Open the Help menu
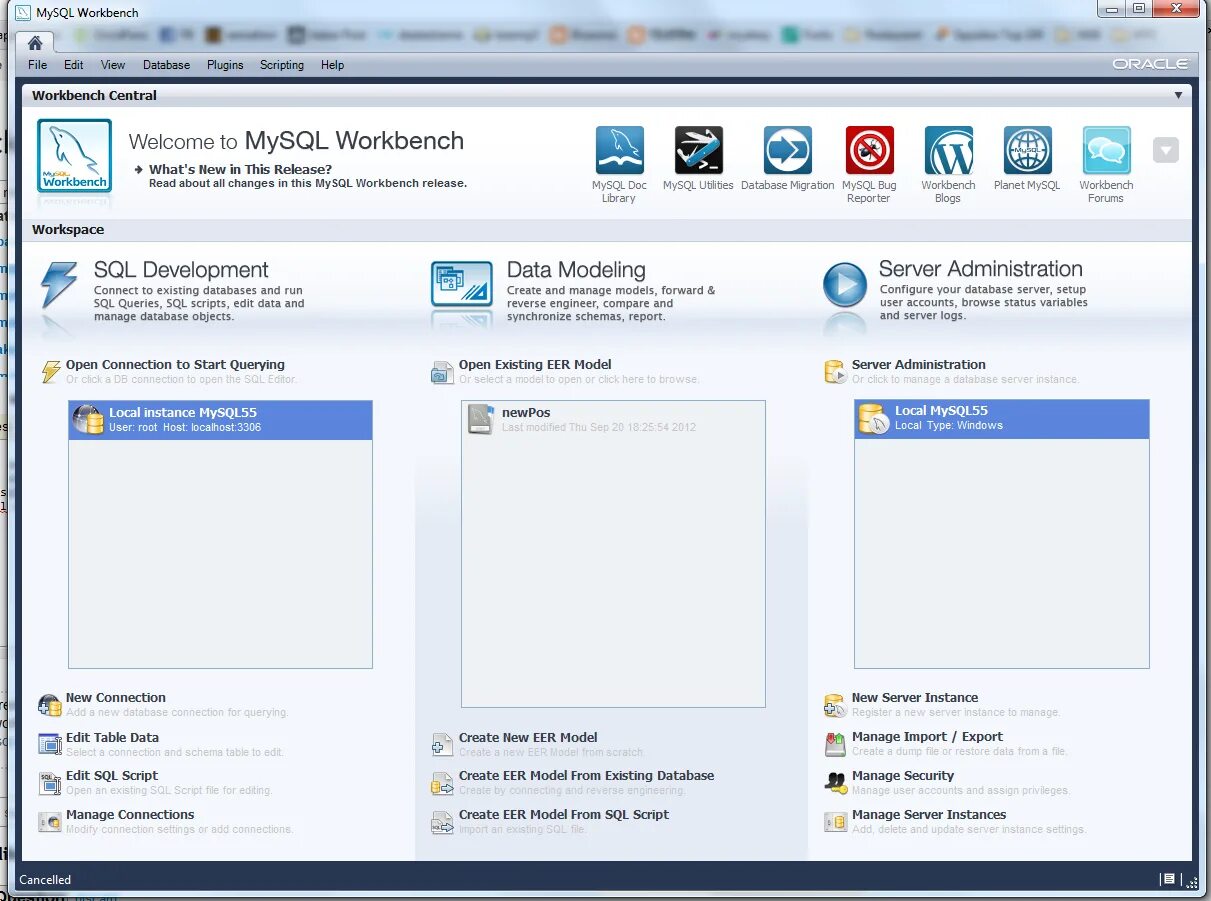Screen dimensions: 1211x901 [x=332, y=65]
